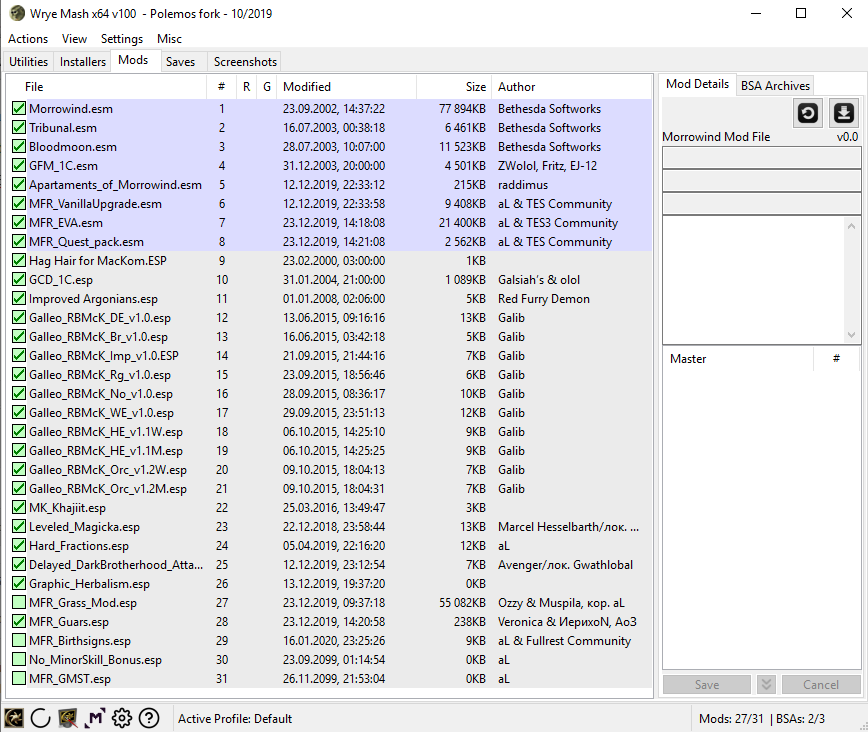
Task: Open the Morrowind Code Patch monitor icon
Action: pyautogui.click(x=68, y=718)
